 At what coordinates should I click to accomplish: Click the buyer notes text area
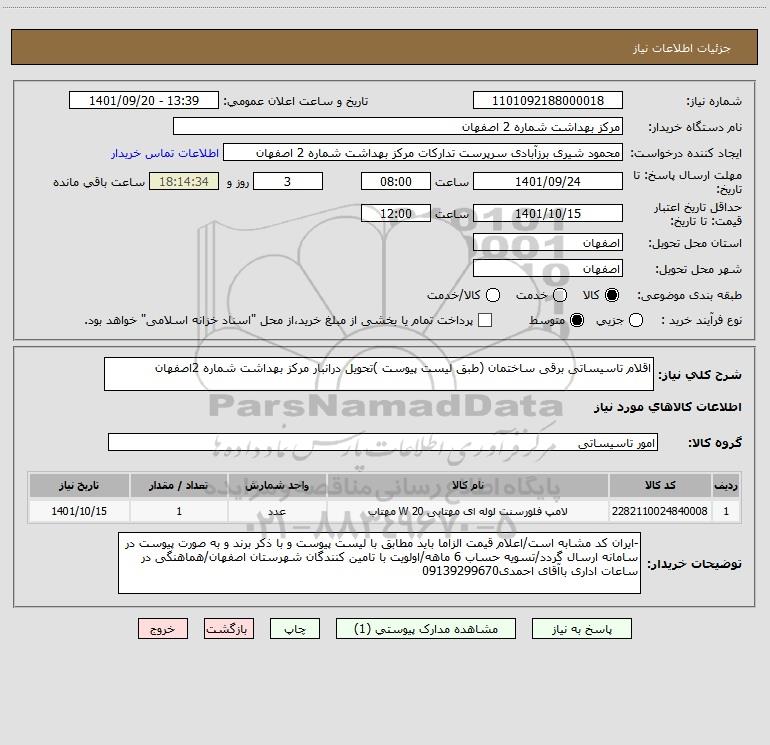click(x=380, y=563)
